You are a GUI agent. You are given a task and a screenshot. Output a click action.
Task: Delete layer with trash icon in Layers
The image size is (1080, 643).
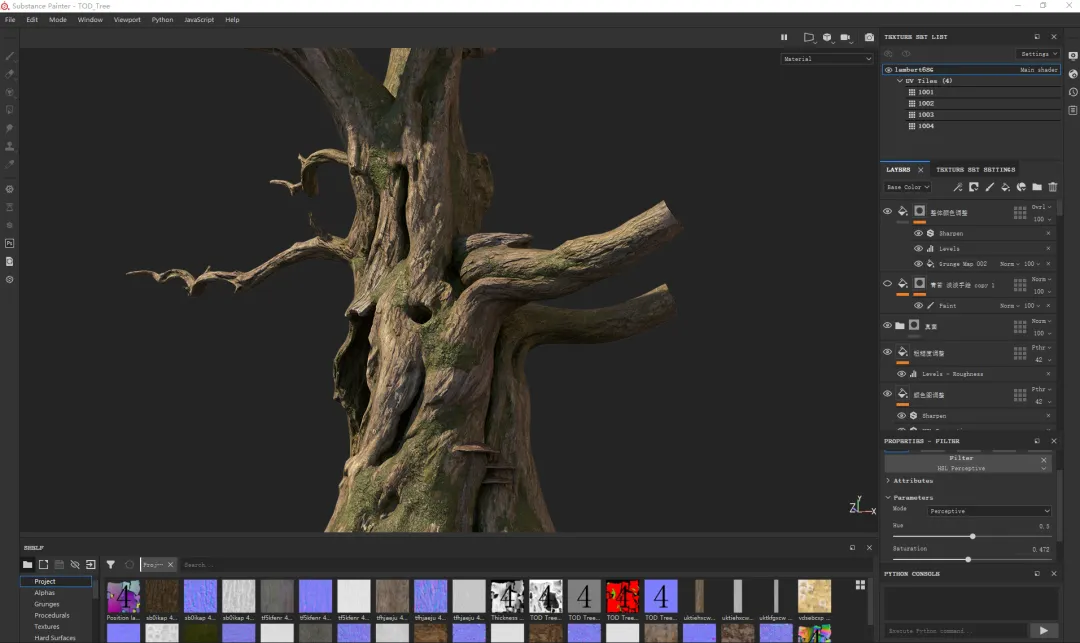[1053, 187]
